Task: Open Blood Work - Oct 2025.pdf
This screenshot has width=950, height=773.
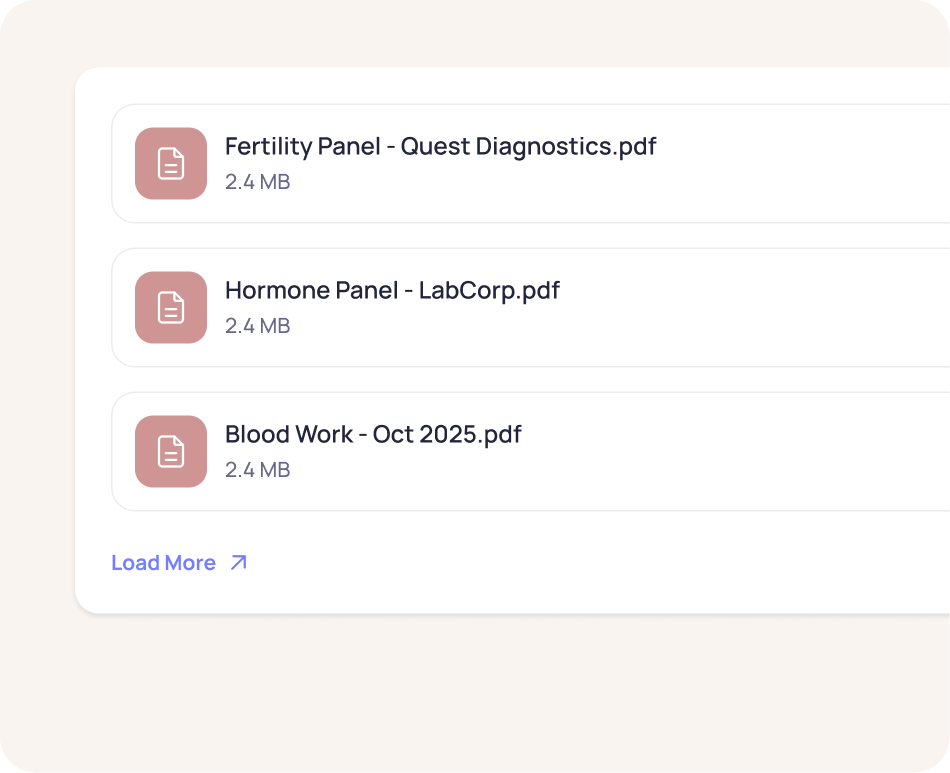Action: point(373,435)
